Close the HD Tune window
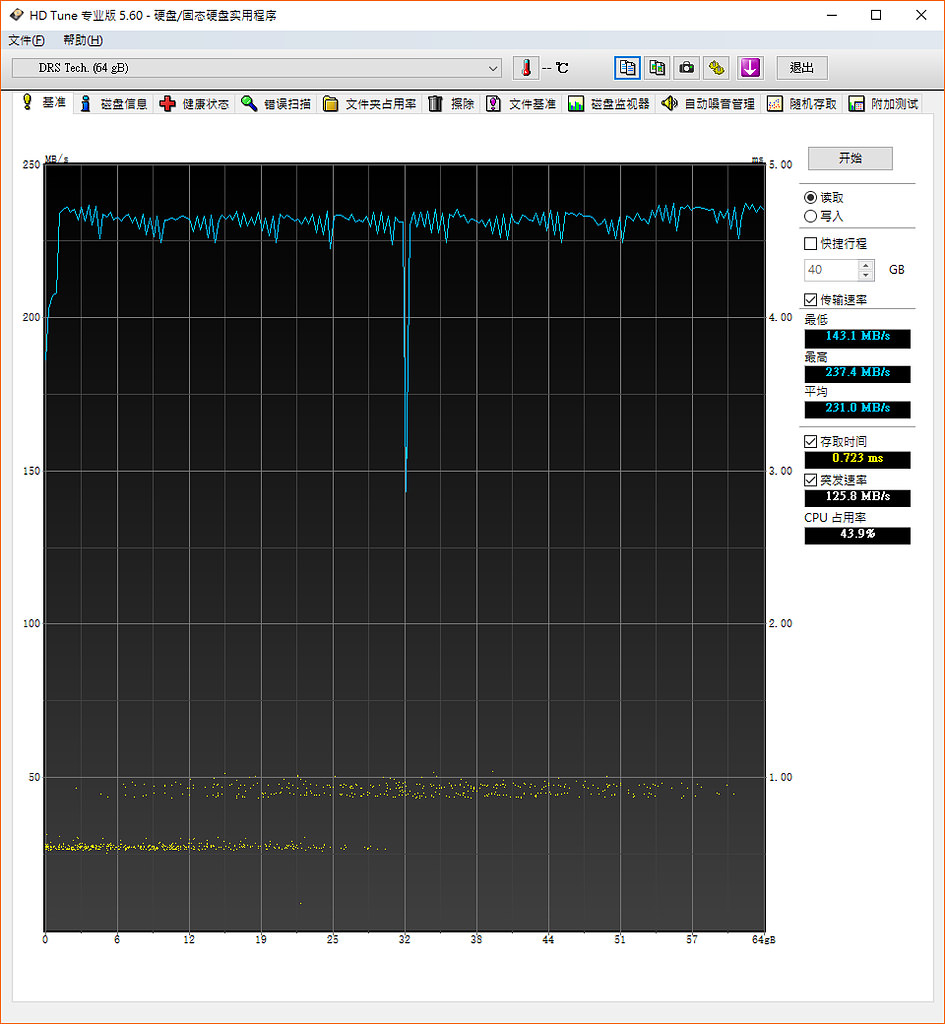 (x=921, y=15)
